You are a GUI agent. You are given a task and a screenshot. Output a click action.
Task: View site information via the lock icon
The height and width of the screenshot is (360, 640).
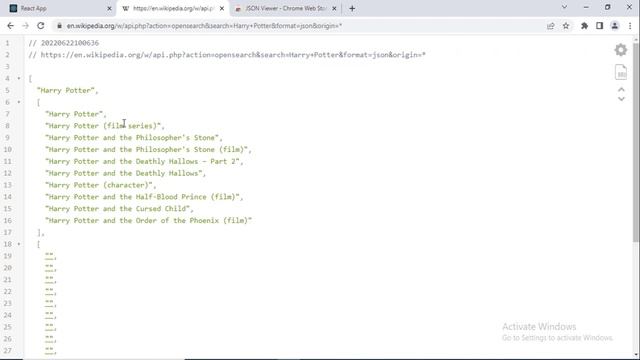coord(59,26)
